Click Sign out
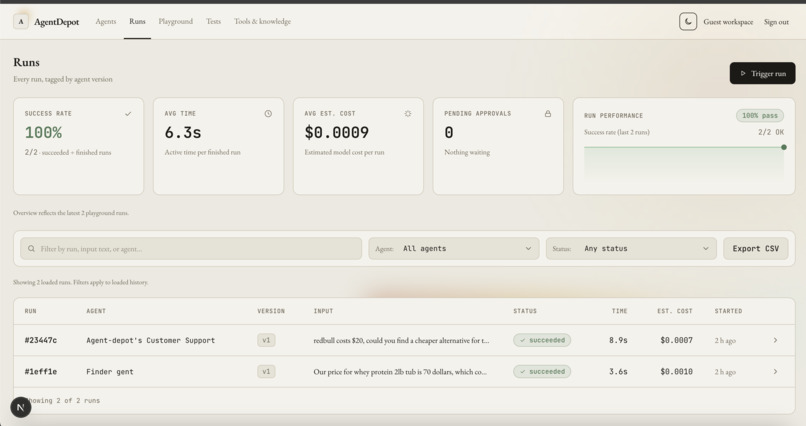Image resolution: width=806 pixels, height=426 pixels. (x=776, y=22)
